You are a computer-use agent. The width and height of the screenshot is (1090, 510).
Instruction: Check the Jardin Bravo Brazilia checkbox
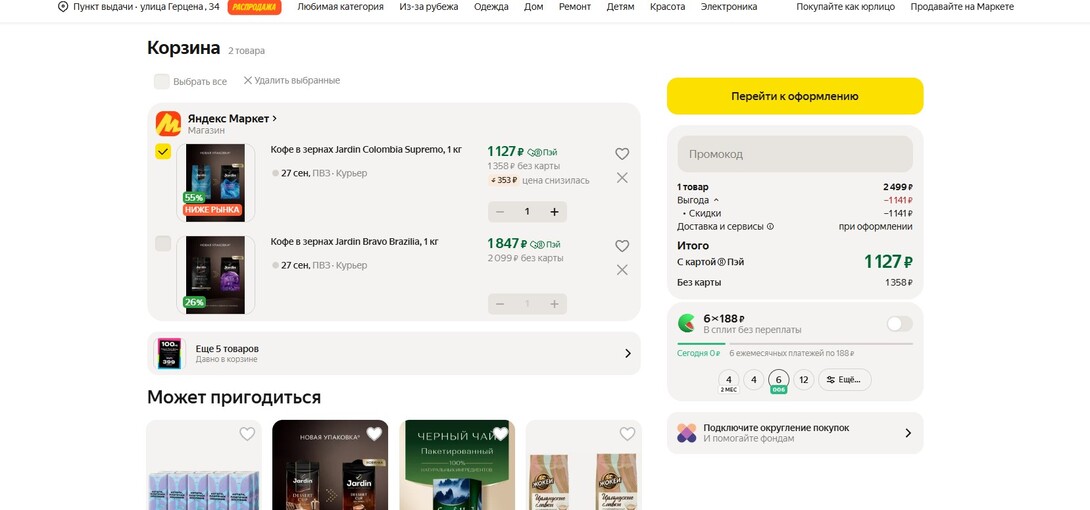tap(163, 243)
